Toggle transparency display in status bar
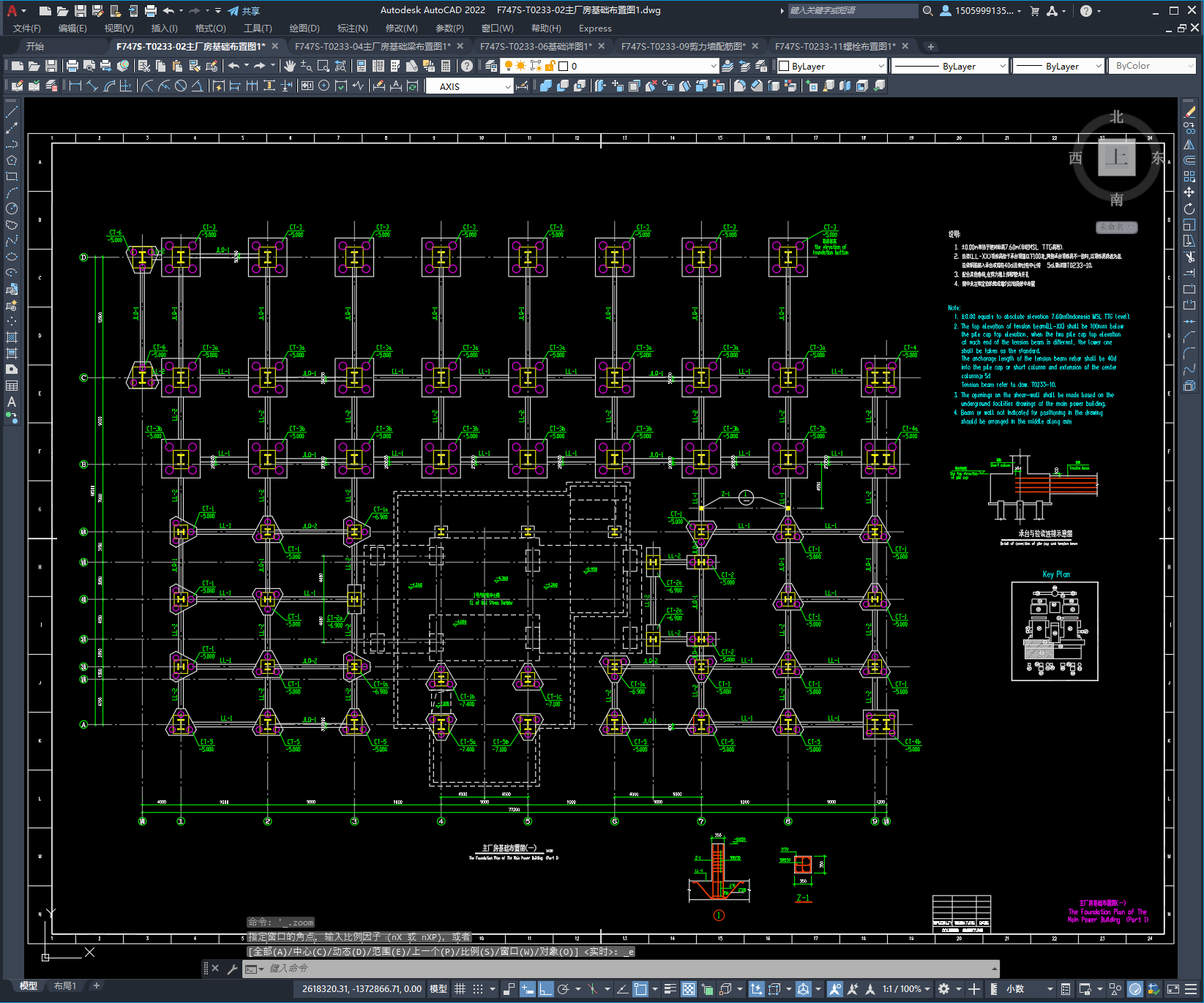 (689, 989)
